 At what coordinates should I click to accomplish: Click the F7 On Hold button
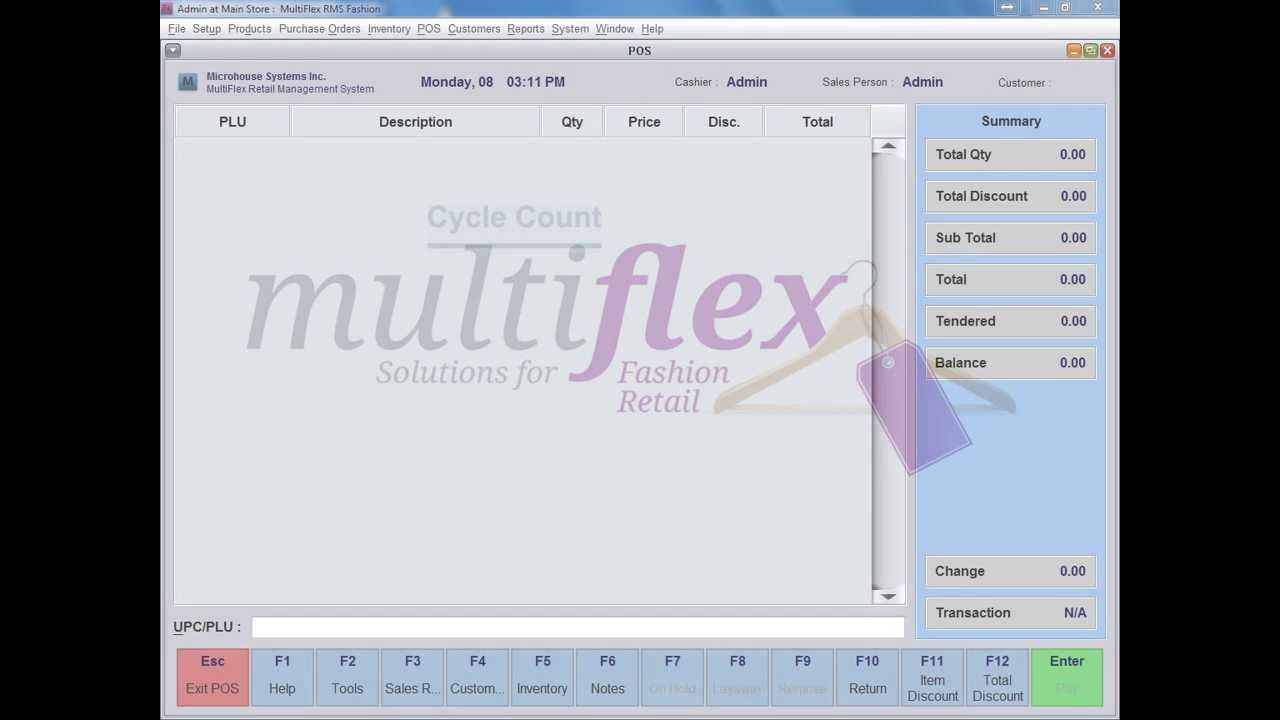tap(672, 677)
